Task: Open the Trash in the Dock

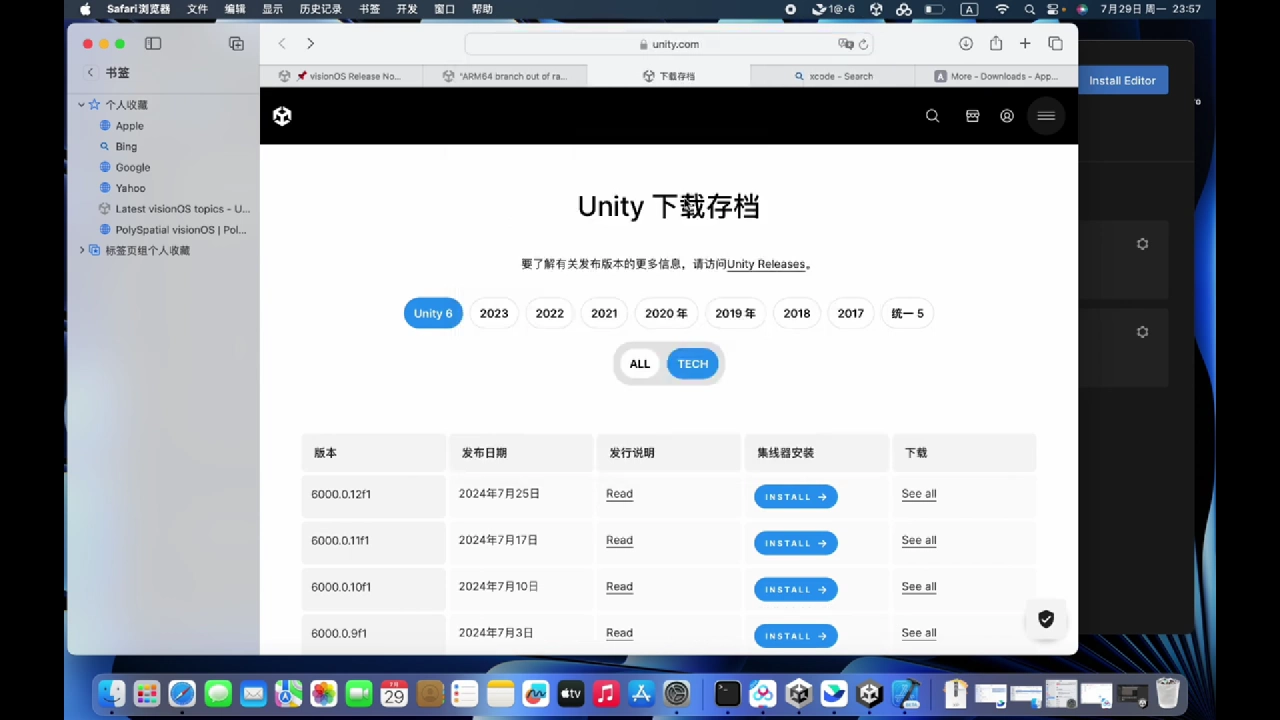Action: (1167, 693)
